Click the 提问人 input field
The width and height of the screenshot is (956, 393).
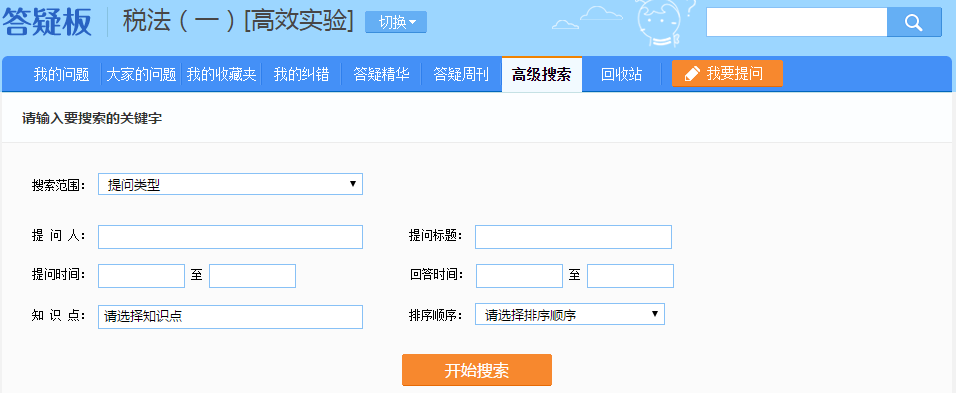coord(230,236)
